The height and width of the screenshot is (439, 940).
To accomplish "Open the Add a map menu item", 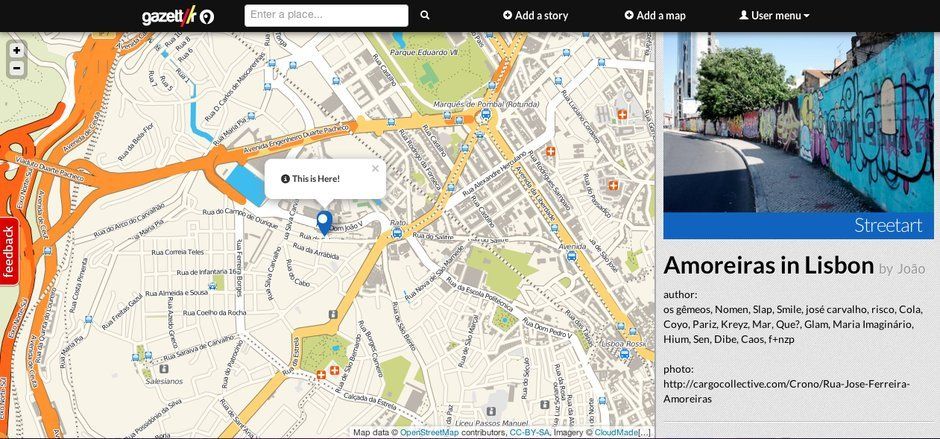I will (x=655, y=16).
